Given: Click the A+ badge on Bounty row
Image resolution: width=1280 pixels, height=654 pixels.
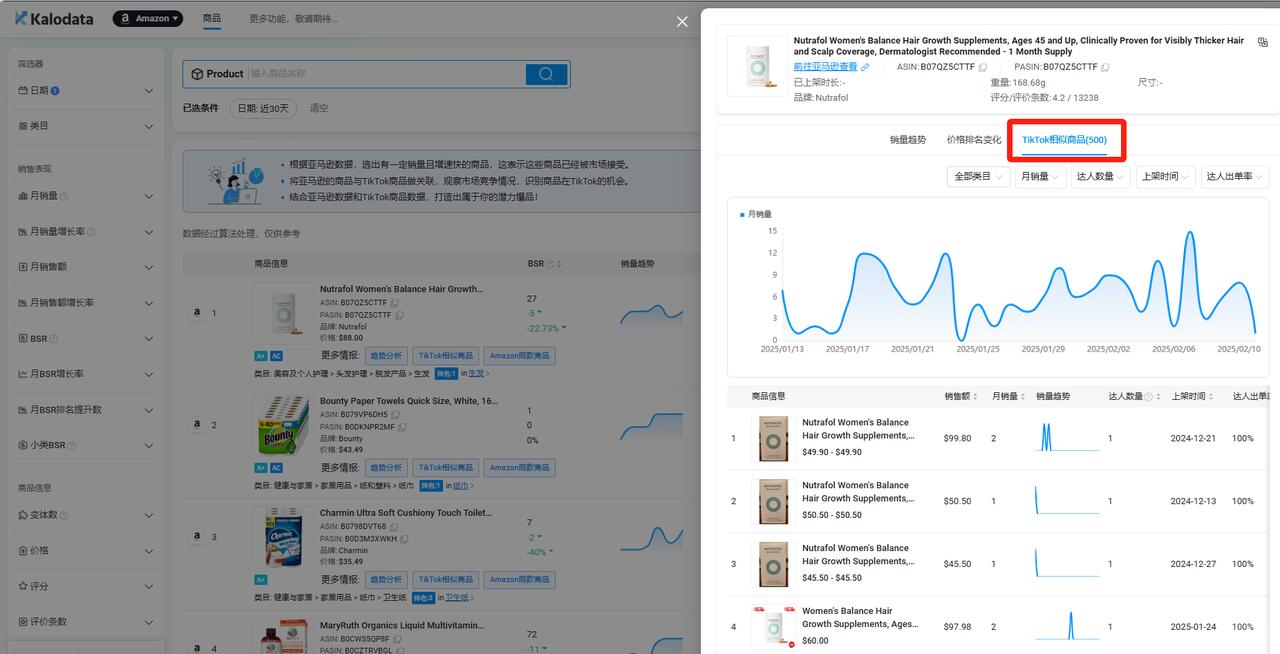Looking at the screenshot, I should (261, 467).
